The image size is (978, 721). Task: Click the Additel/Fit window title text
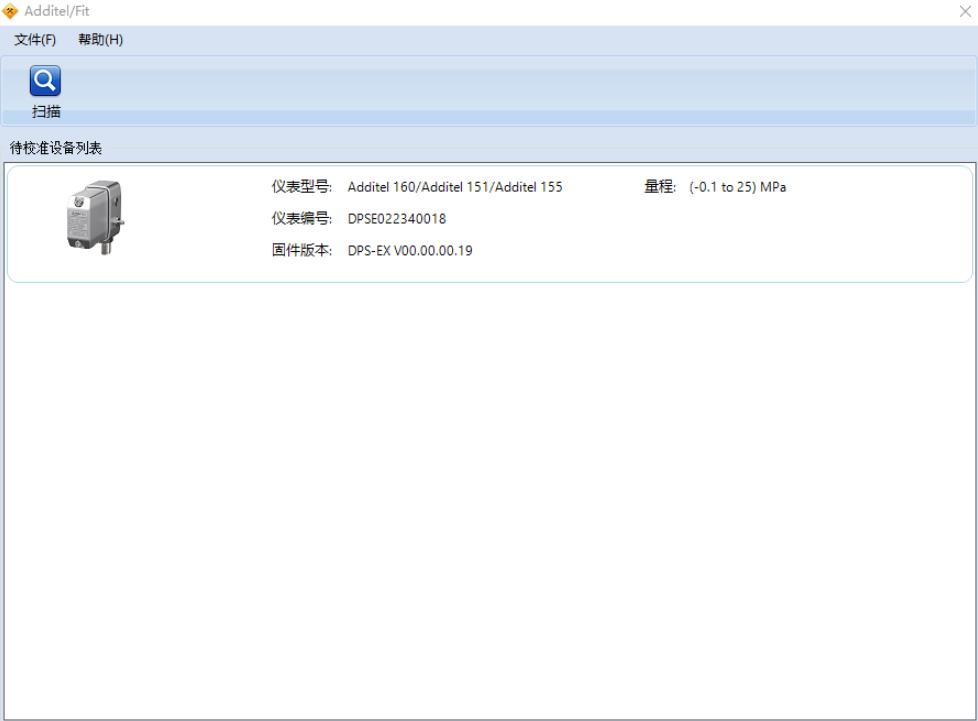click(x=57, y=12)
